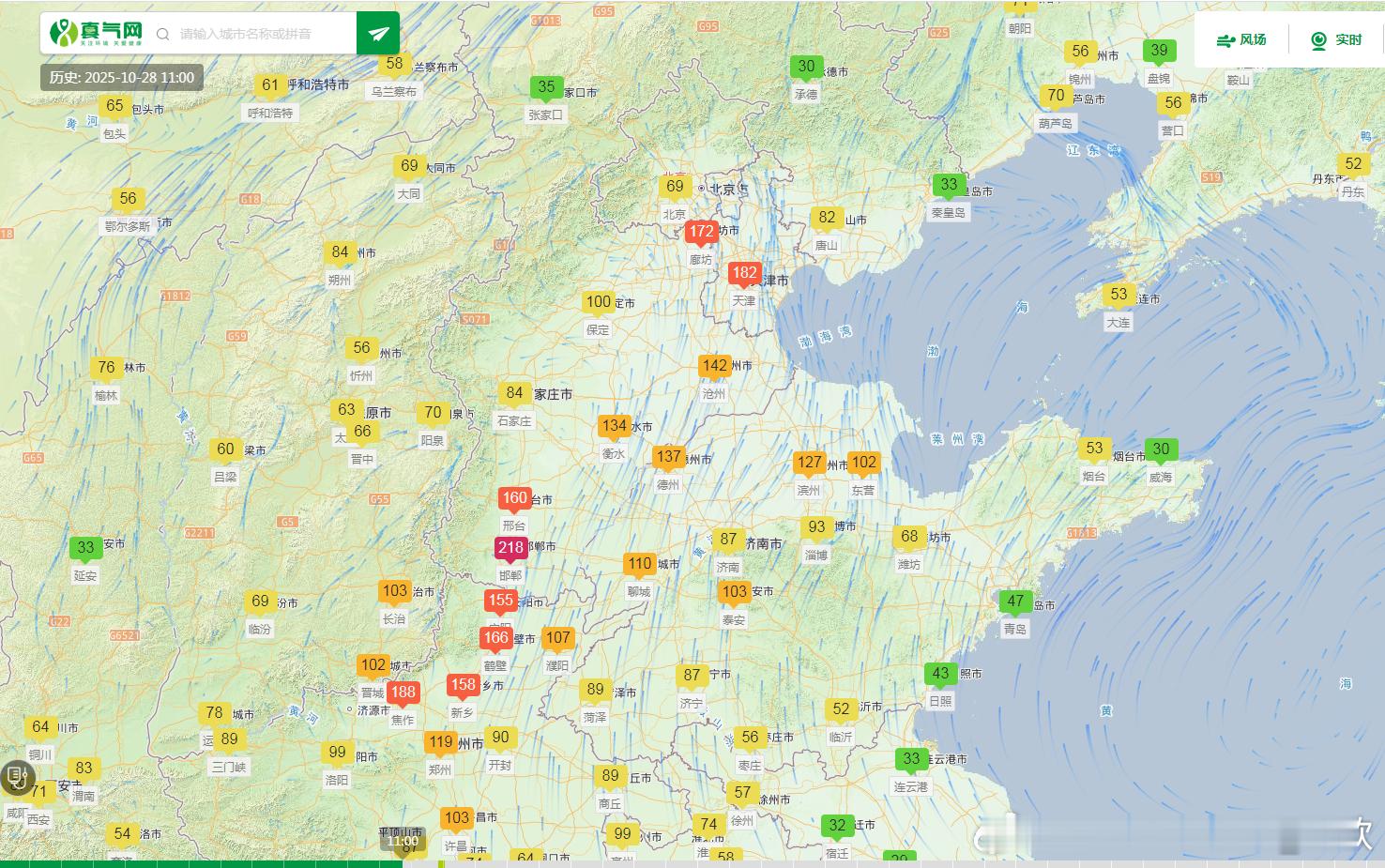Viewport: 1385px width, 868px height.
Task: Toggle the 风场 wind field layer
Action: tap(1240, 39)
